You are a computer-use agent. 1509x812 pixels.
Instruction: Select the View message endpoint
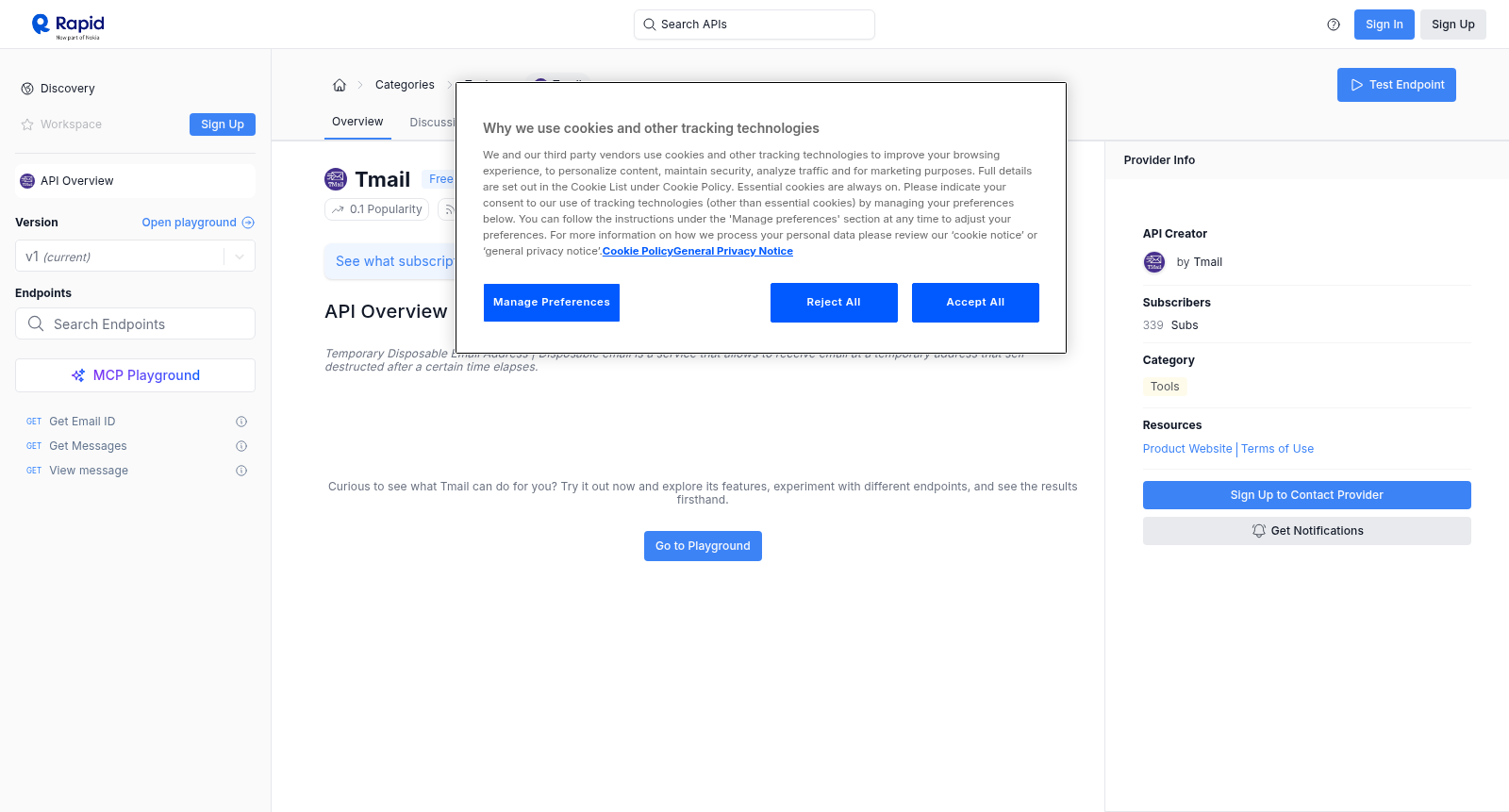click(89, 471)
